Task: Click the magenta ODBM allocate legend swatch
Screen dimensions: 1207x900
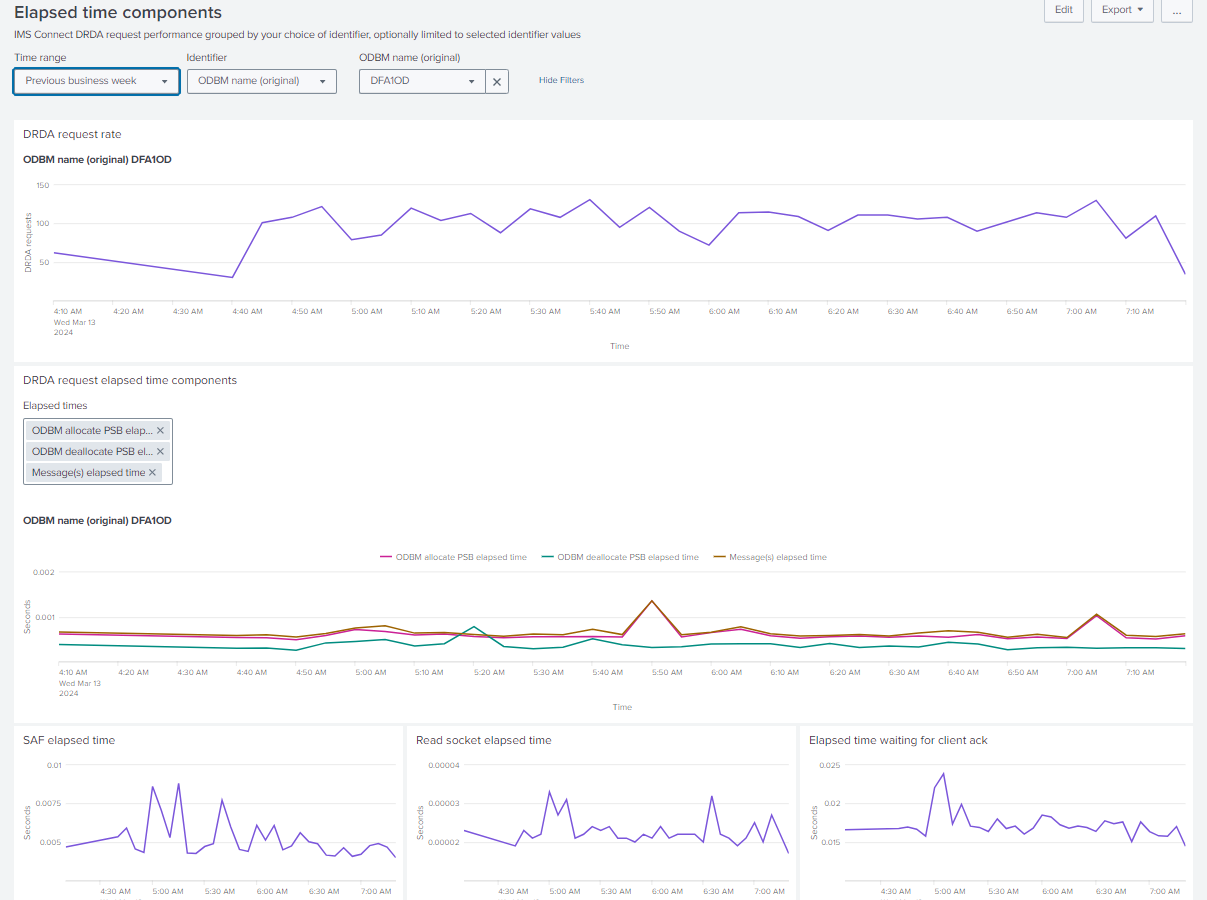Action: (386, 557)
